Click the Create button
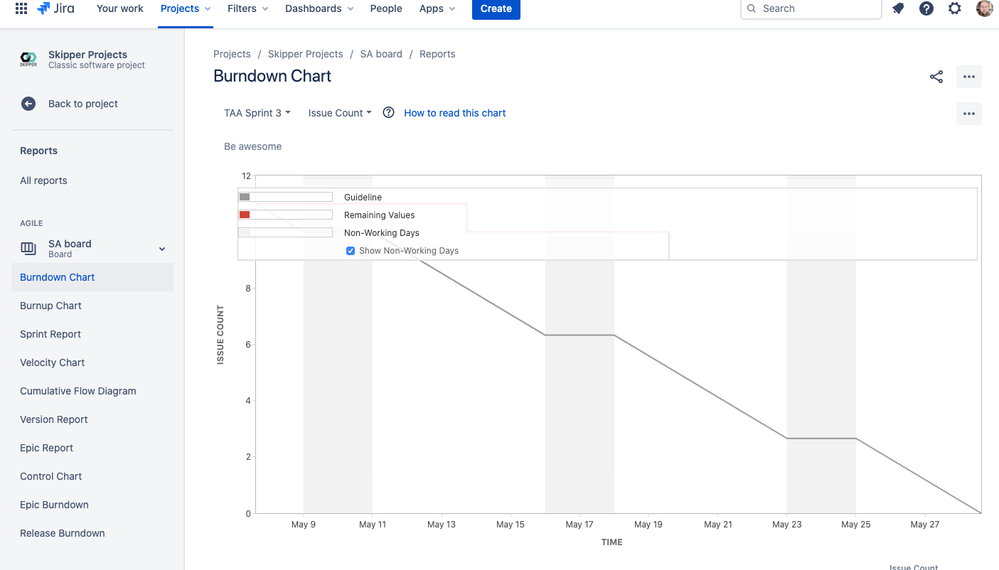The image size is (999, 570). (496, 8)
